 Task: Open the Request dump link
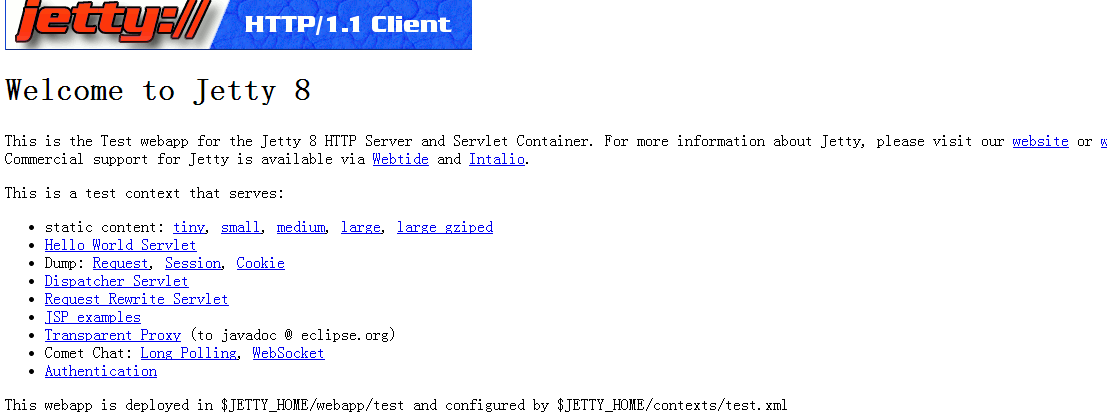[x=121, y=264]
